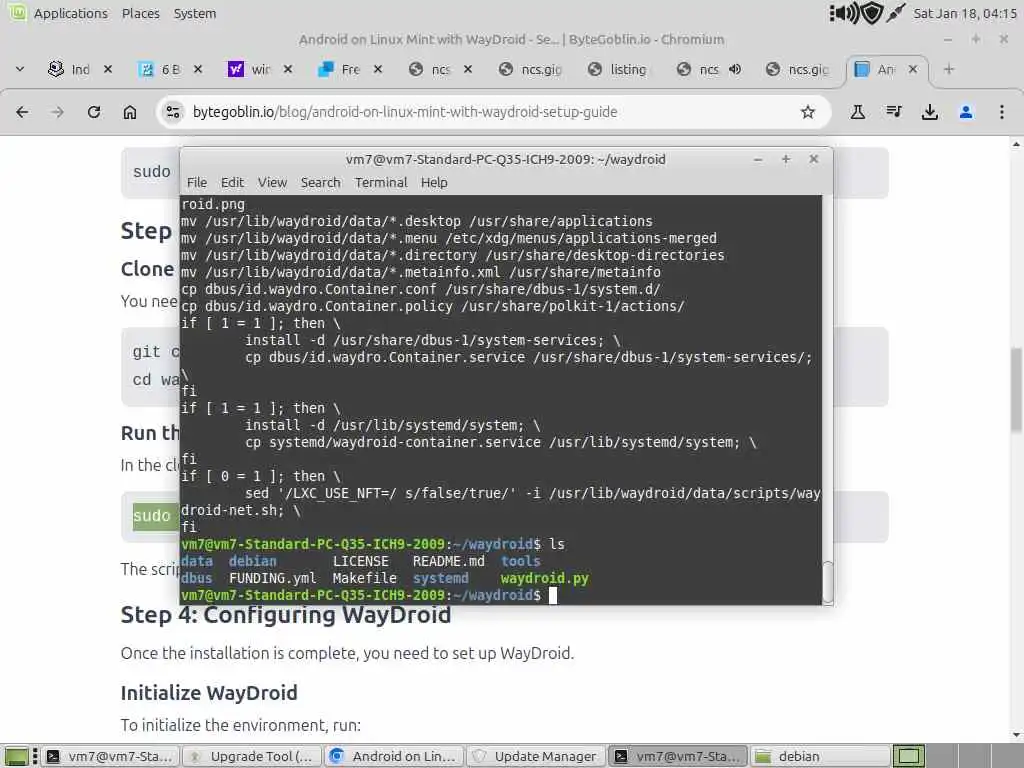Open the media controls icon
The height and width of the screenshot is (768, 1024).
click(x=894, y=112)
